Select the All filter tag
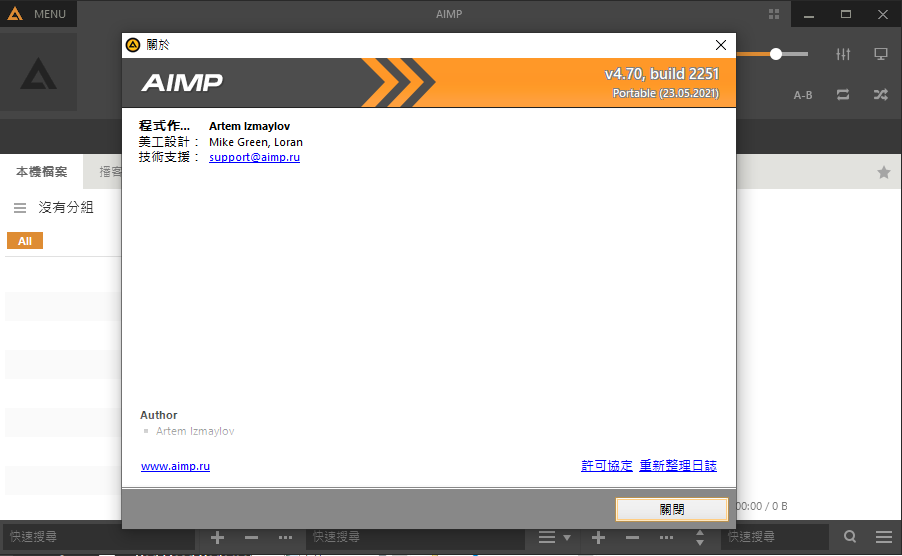The height and width of the screenshot is (556, 902). 25,241
